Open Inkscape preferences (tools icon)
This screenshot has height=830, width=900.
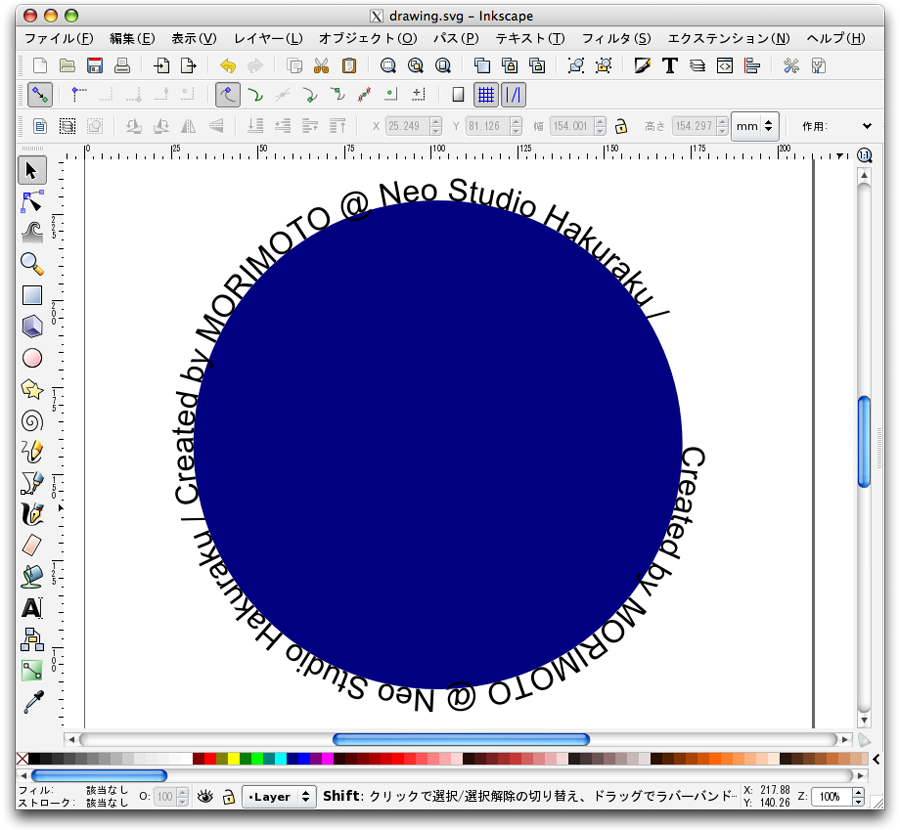coord(791,65)
